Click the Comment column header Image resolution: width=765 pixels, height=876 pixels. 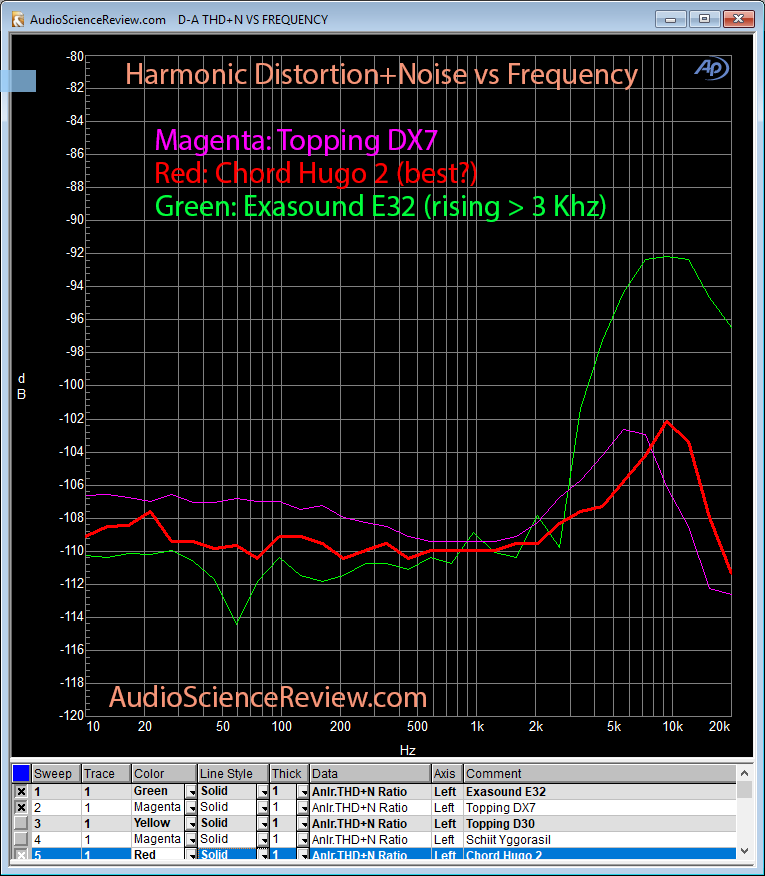(x=600, y=774)
